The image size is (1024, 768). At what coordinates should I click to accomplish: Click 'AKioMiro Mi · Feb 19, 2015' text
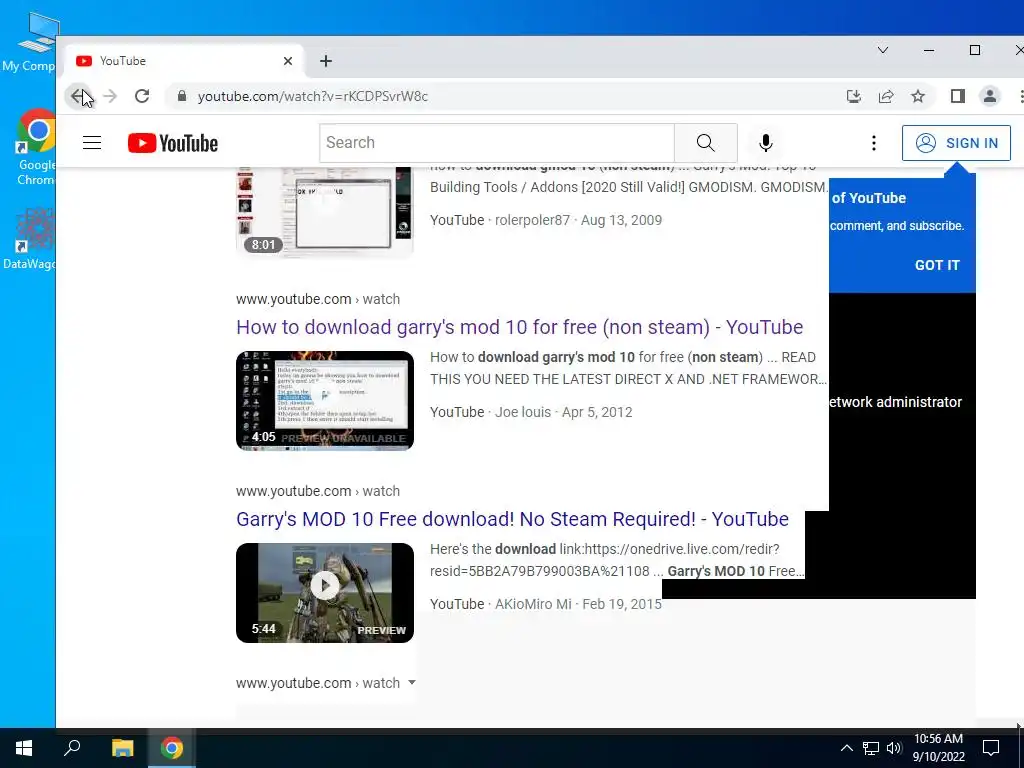(578, 604)
